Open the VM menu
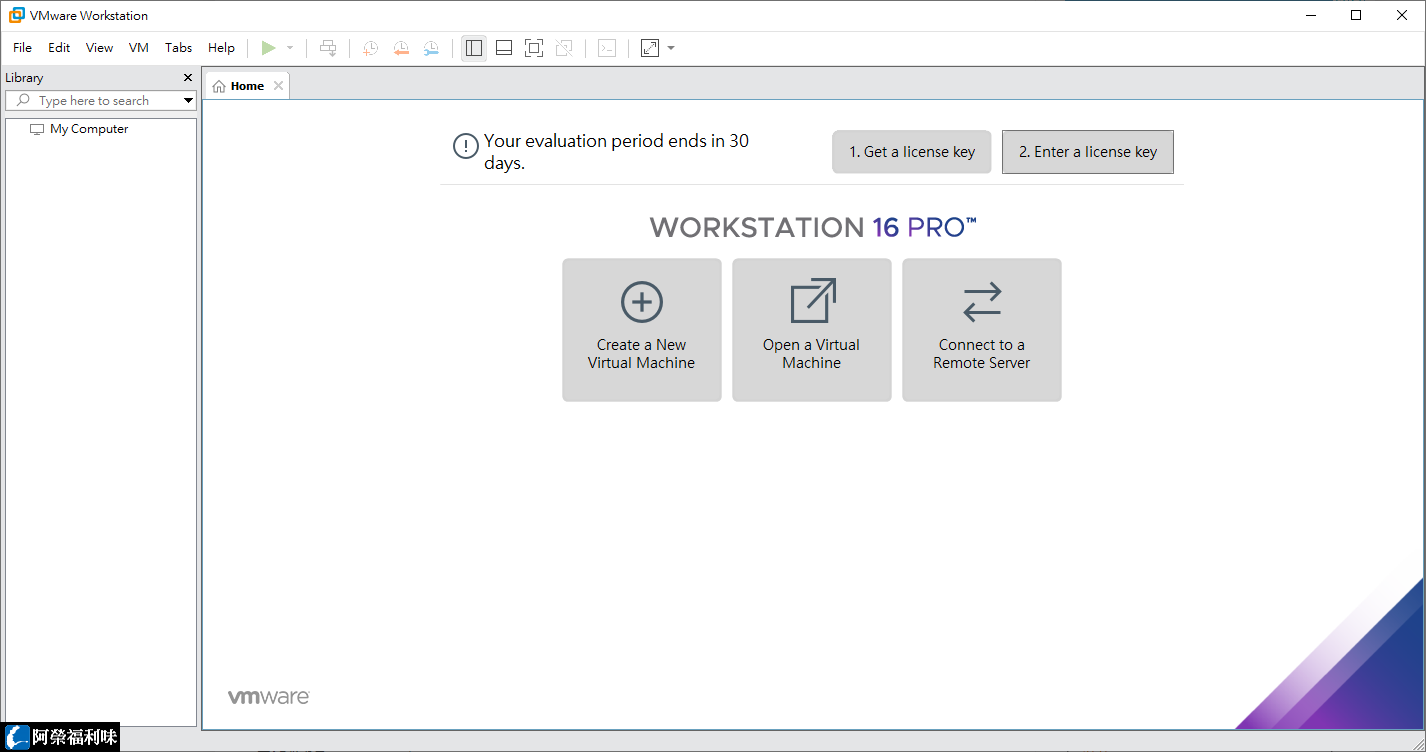Screen dimensions: 1426x752 pos(138,47)
